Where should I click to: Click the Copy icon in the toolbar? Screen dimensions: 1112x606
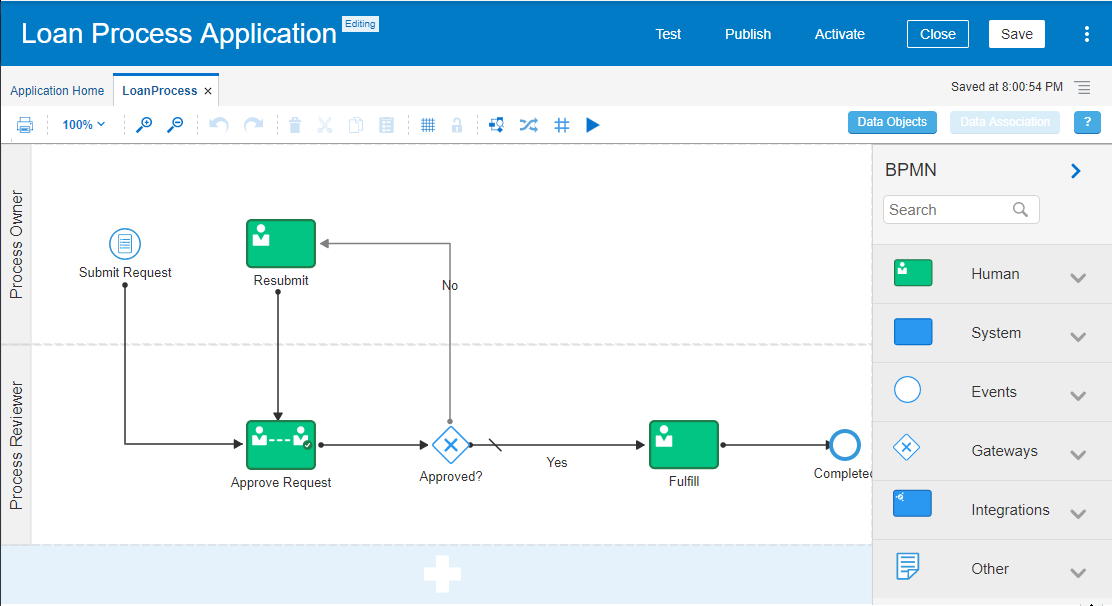(x=356, y=125)
